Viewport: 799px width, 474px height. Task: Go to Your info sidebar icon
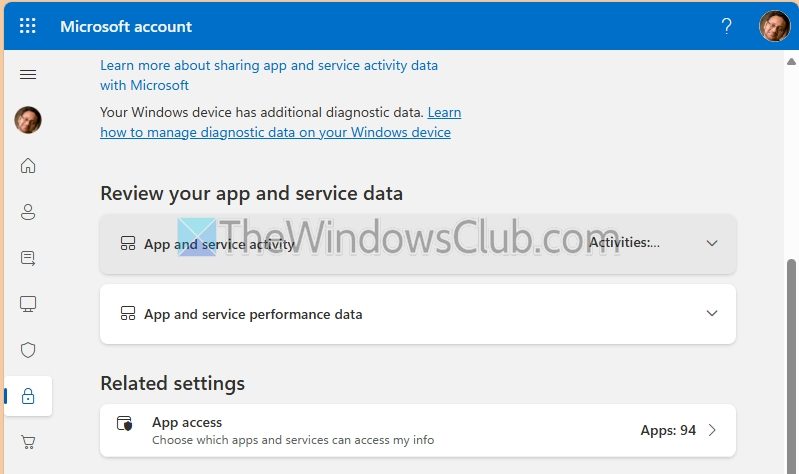click(28, 212)
